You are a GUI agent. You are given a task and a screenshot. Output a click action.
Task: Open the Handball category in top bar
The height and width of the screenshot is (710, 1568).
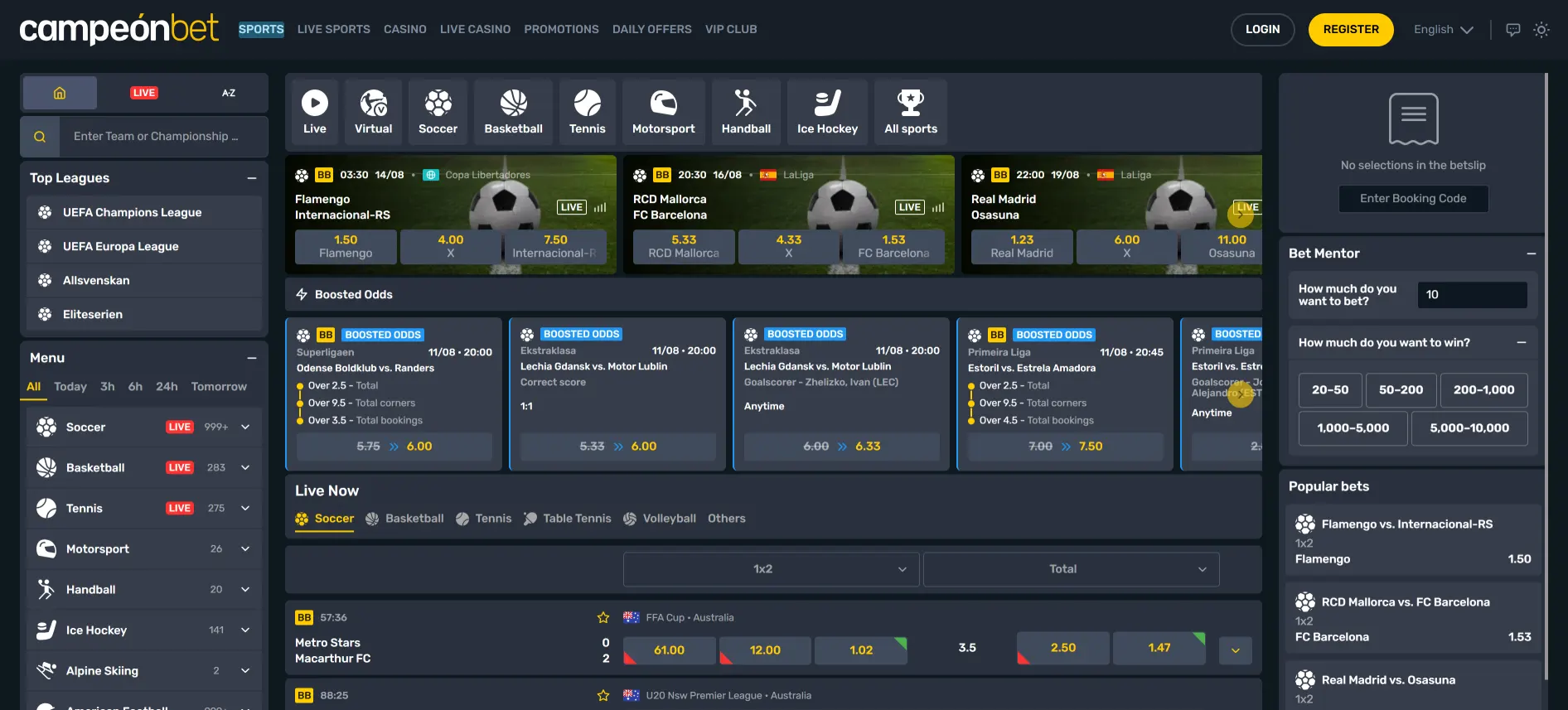pyautogui.click(x=746, y=112)
